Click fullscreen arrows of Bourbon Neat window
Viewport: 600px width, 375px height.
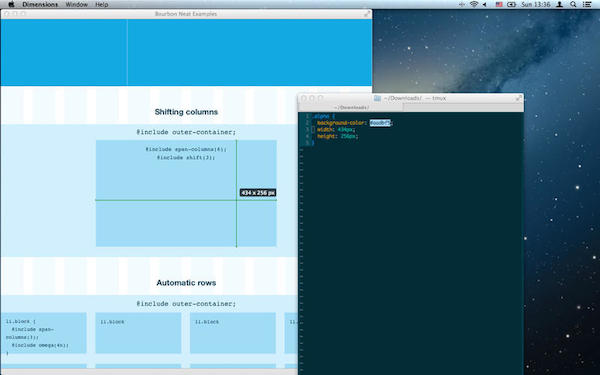pyautogui.click(x=367, y=14)
